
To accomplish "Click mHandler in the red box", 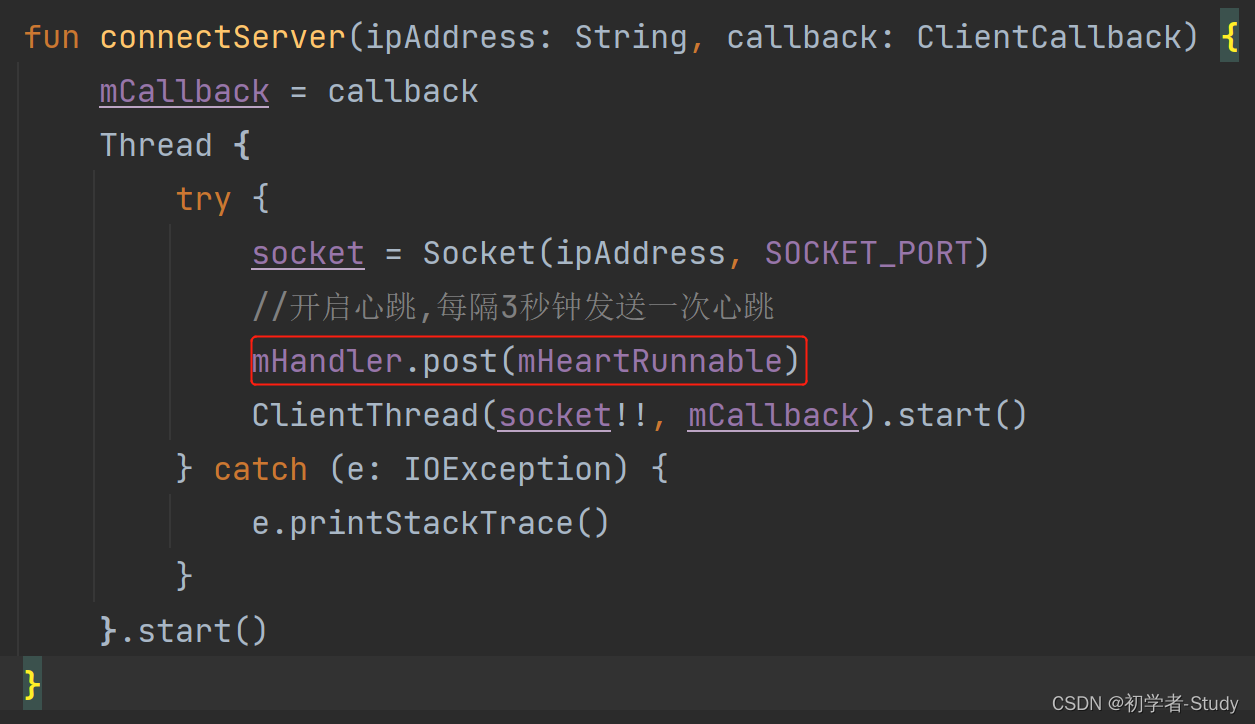I will click(327, 362).
